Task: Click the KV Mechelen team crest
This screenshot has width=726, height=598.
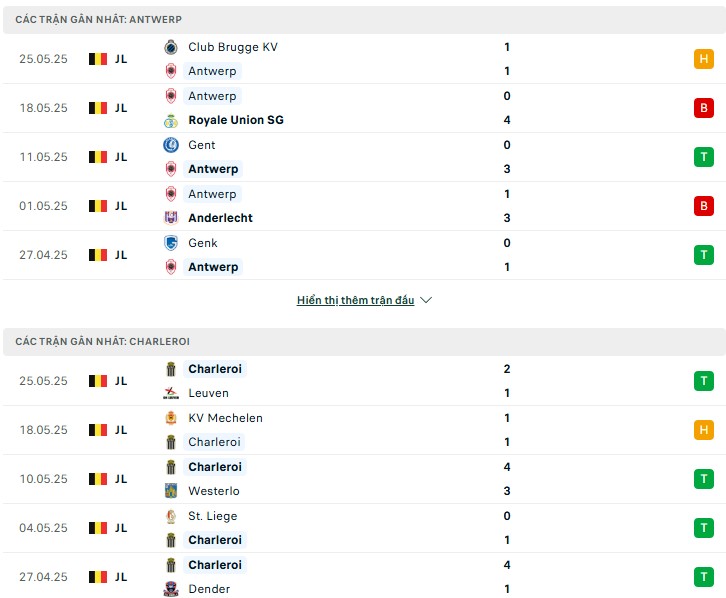Action: pyautogui.click(x=171, y=418)
